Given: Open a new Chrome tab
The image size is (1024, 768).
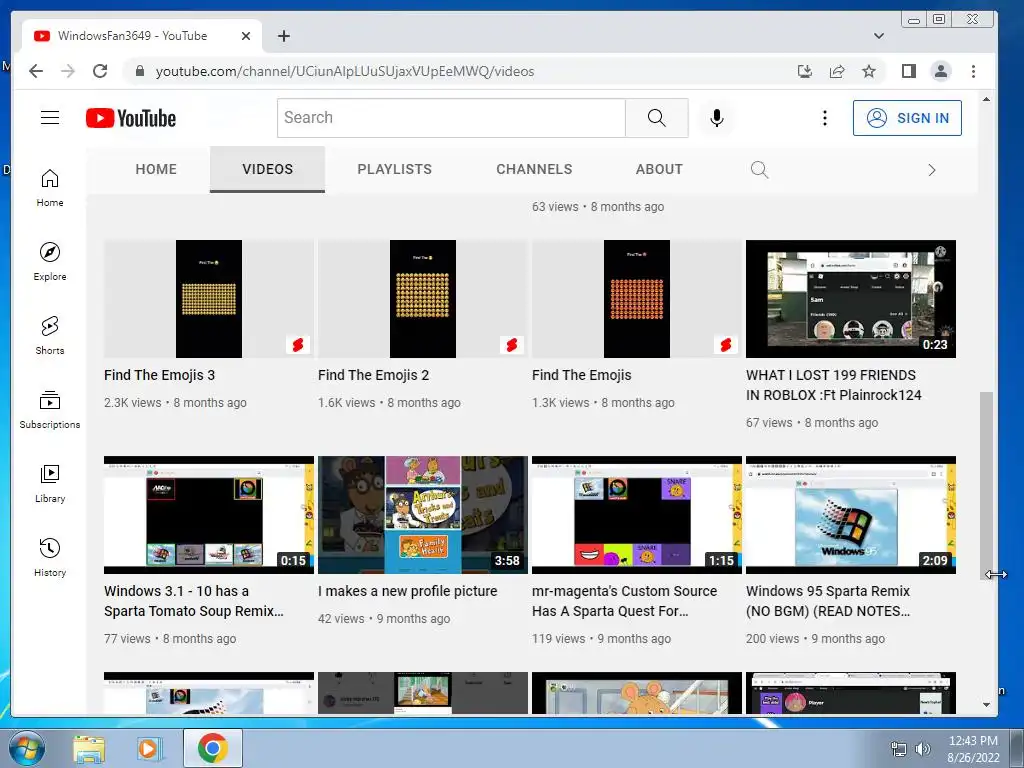Looking at the screenshot, I should [x=283, y=36].
